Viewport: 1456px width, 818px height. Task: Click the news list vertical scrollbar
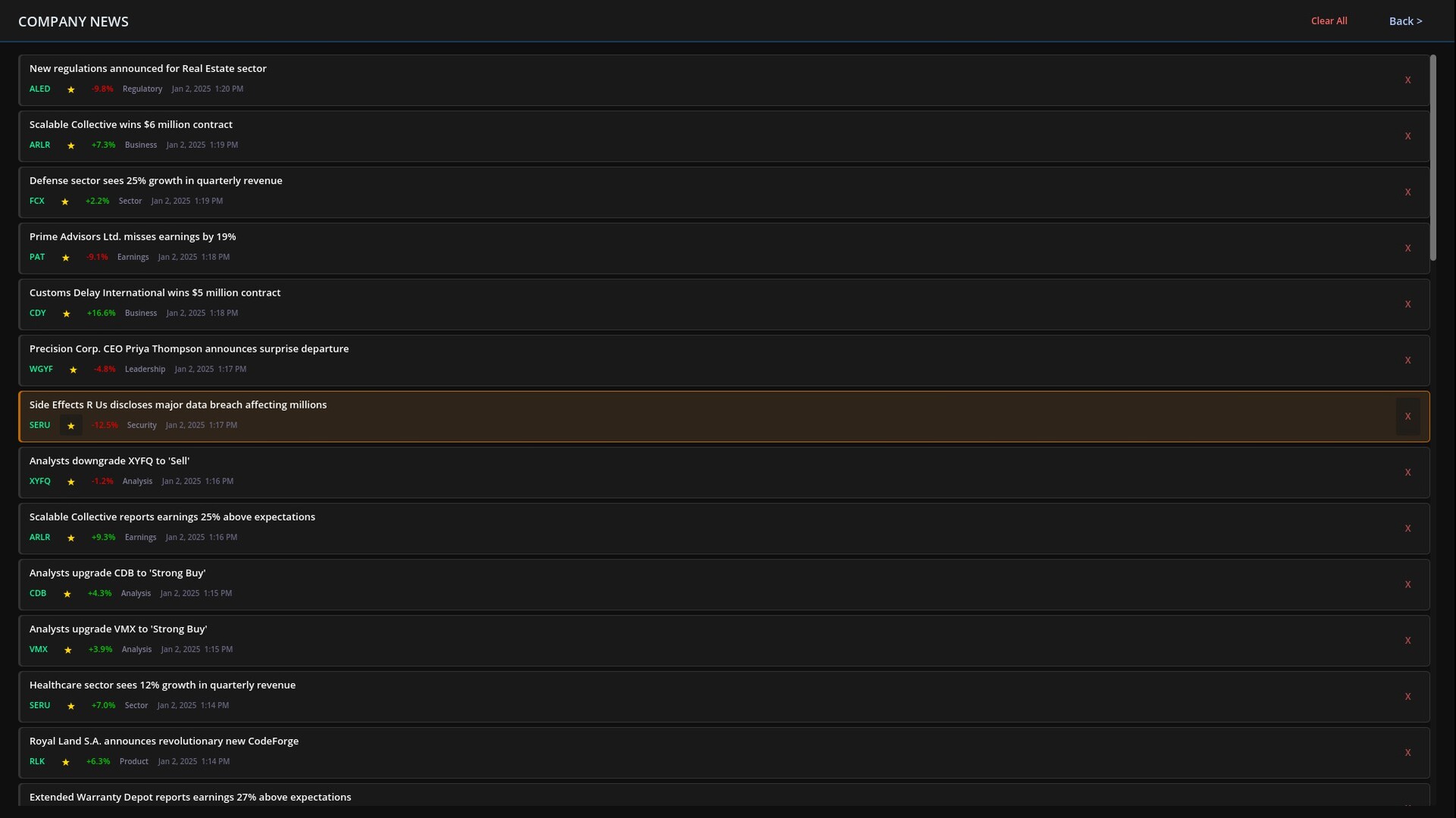tap(1432, 158)
